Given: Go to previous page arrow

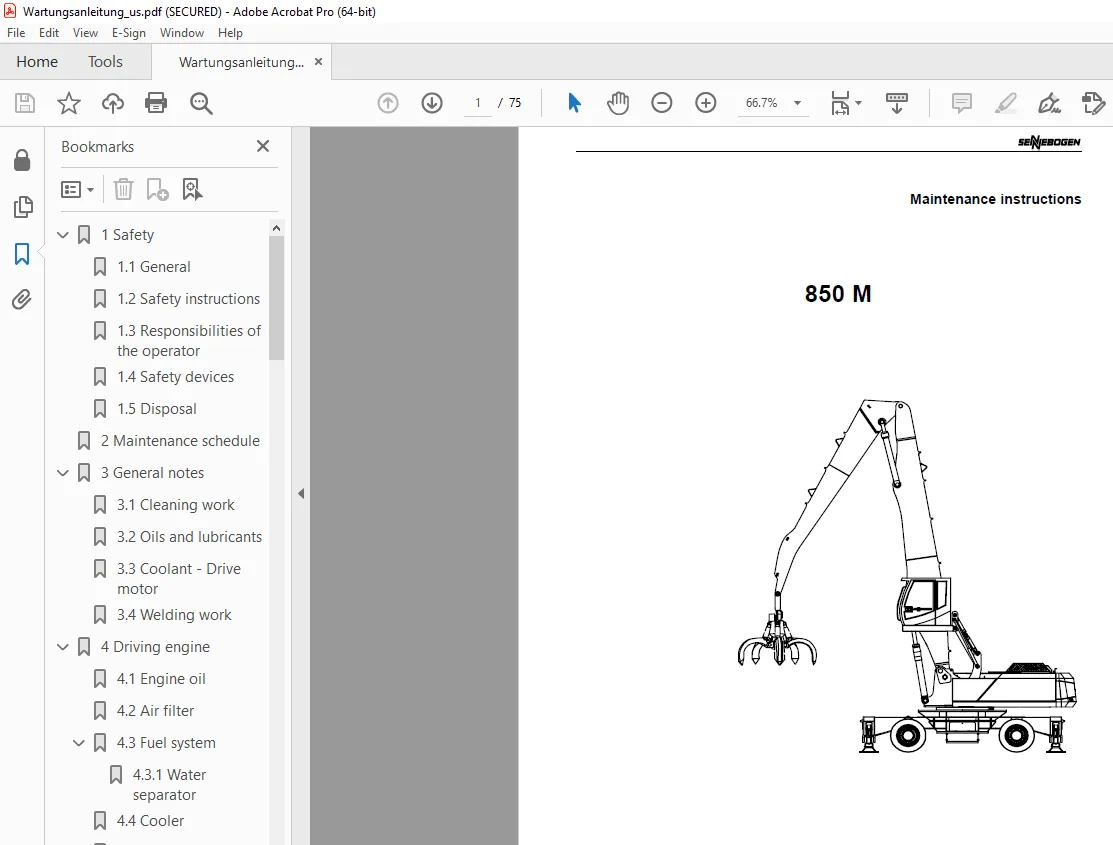Looking at the screenshot, I should 388,103.
